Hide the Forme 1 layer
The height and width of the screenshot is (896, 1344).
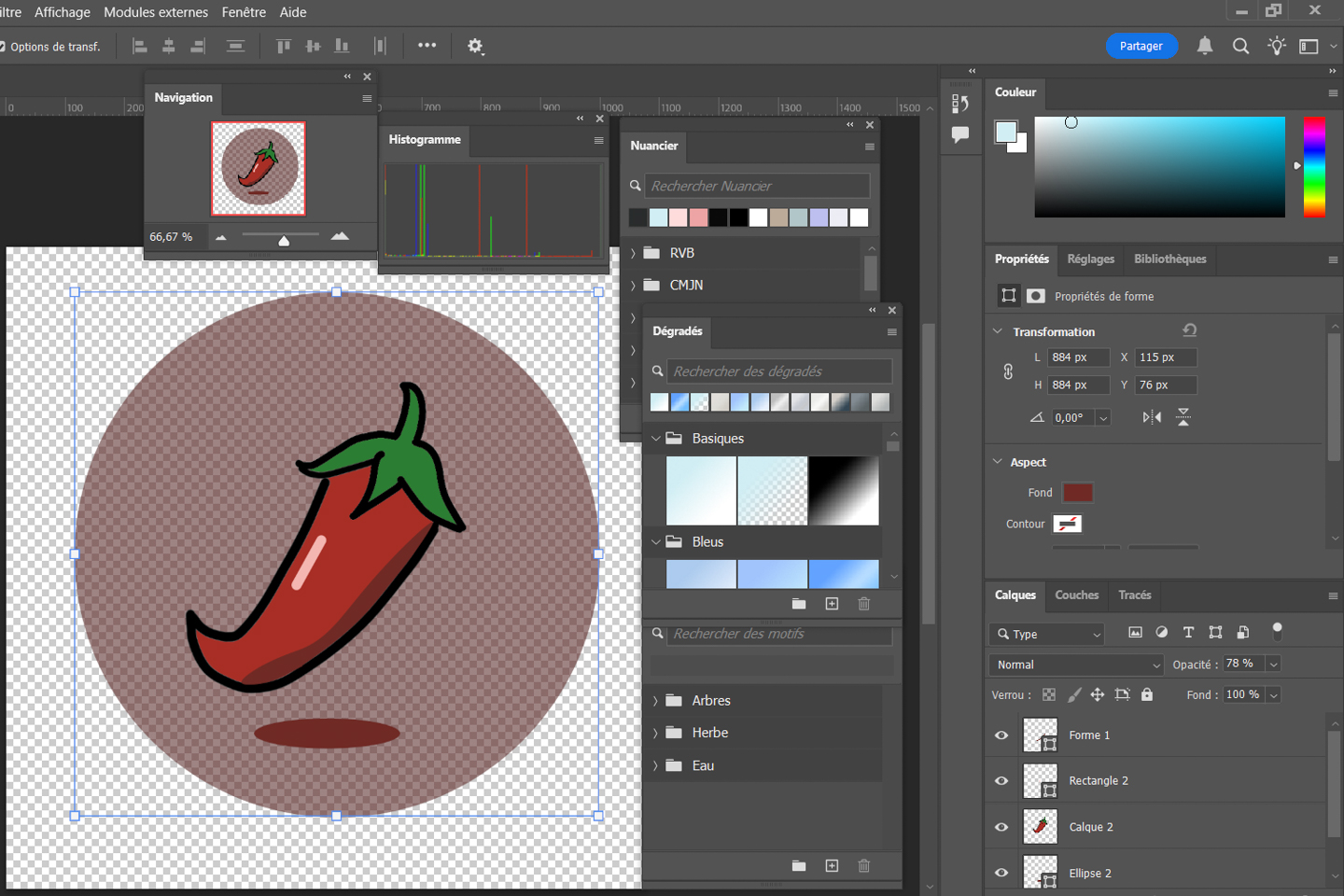coord(1001,735)
